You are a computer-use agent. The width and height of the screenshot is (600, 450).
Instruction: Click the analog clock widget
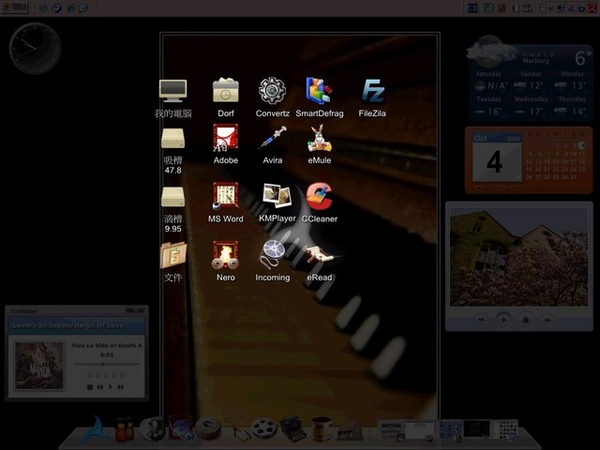click(35, 49)
